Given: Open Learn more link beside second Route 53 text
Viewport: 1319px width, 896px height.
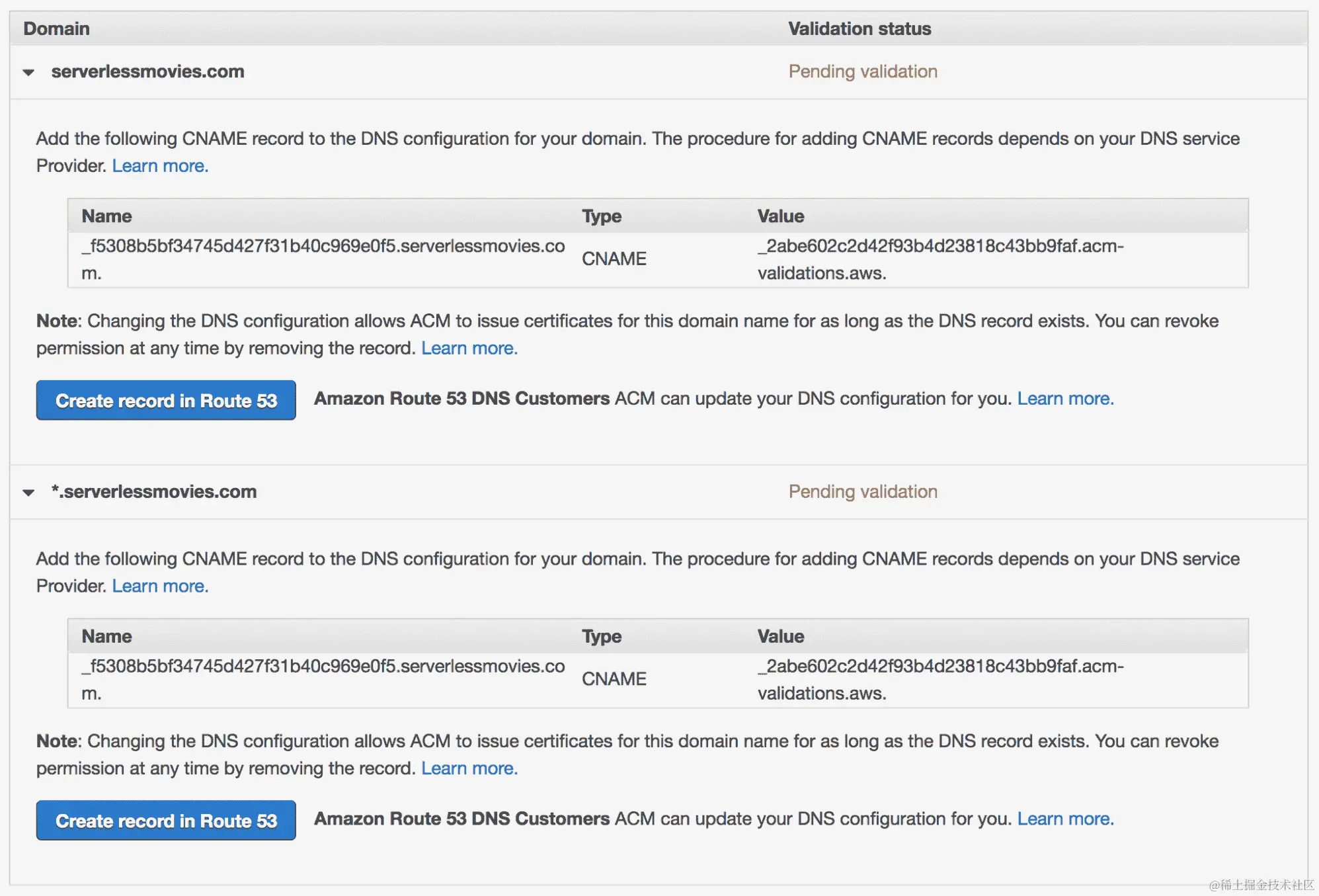Looking at the screenshot, I should coord(1065,819).
